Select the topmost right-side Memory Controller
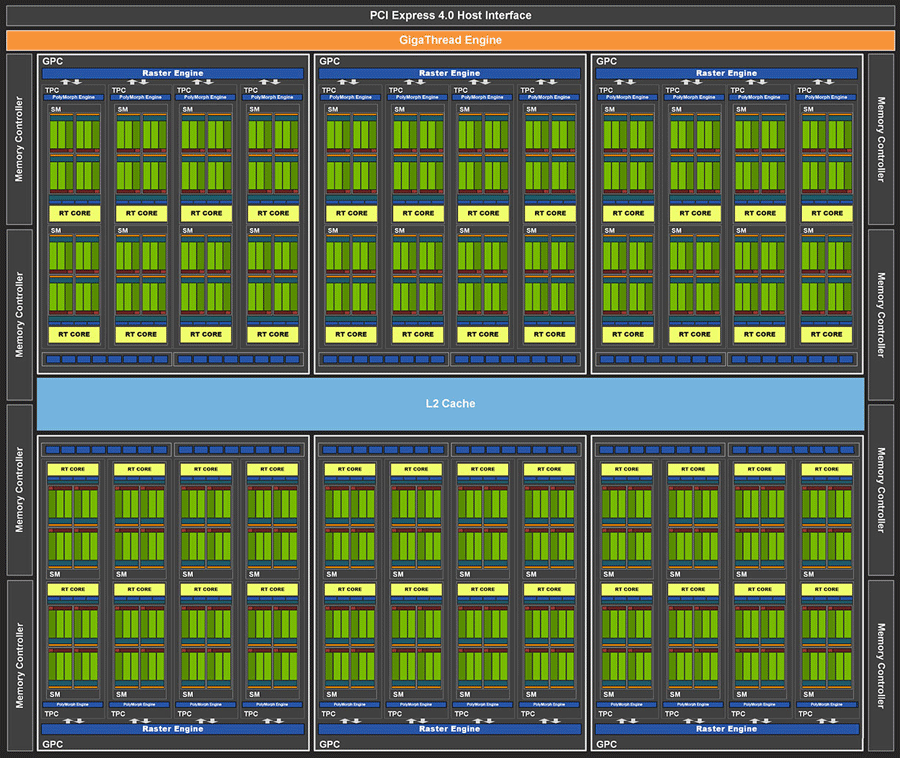This screenshot has width=900, height=758. click(880, 139)
